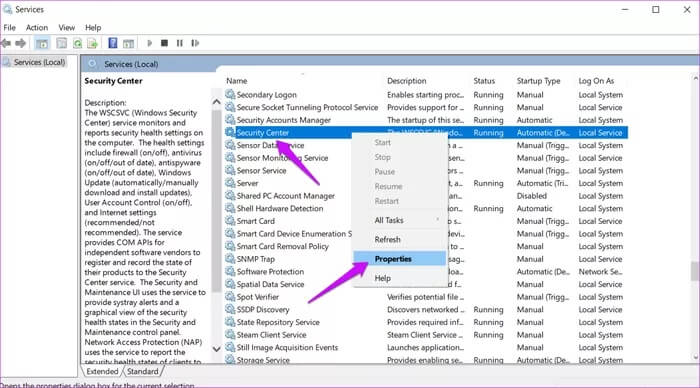Open the toolbar Help book icon
This screenshot has width=700, height=388.
(x=113, y=43)
